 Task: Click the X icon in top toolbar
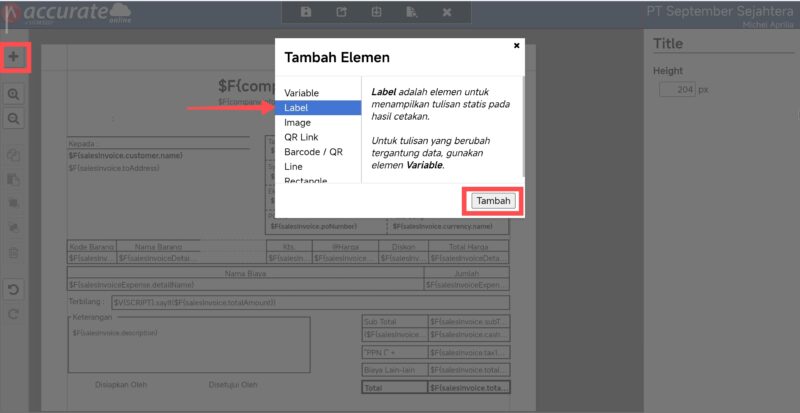tap(447, 12)
